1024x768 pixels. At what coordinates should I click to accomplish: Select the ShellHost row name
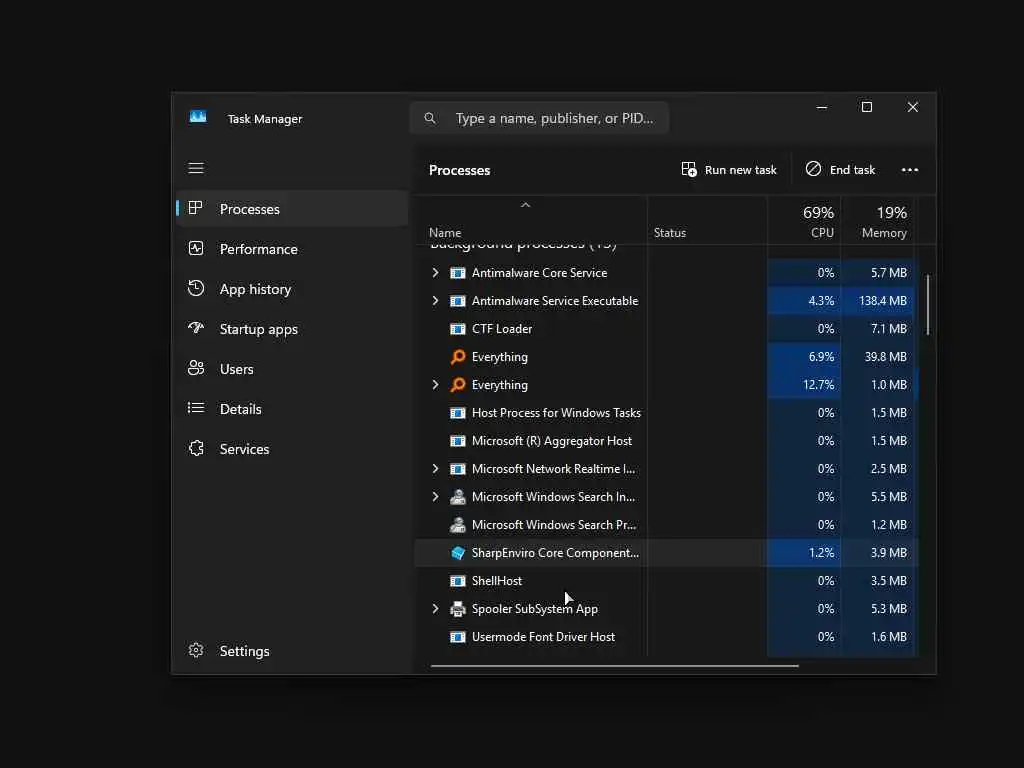coord(497,581)
